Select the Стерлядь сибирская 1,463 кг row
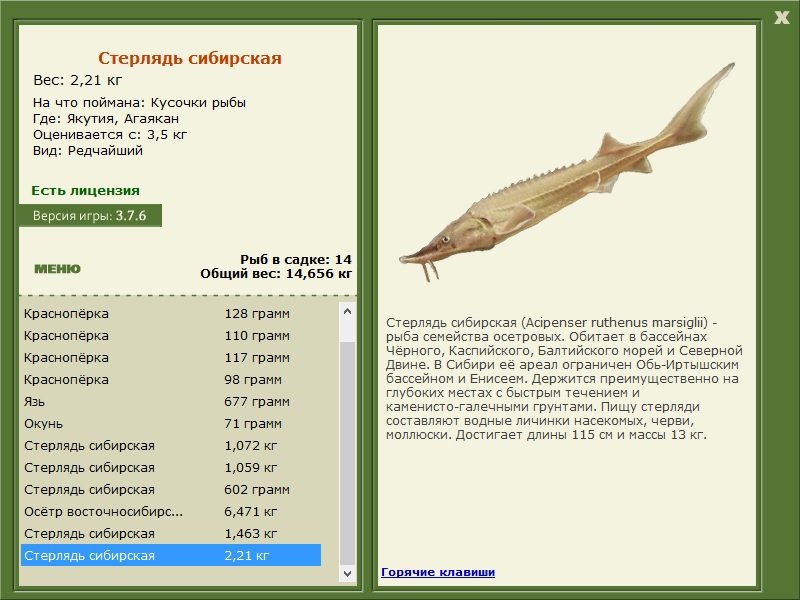Screen dimensions: 800x600 [171, 533]
